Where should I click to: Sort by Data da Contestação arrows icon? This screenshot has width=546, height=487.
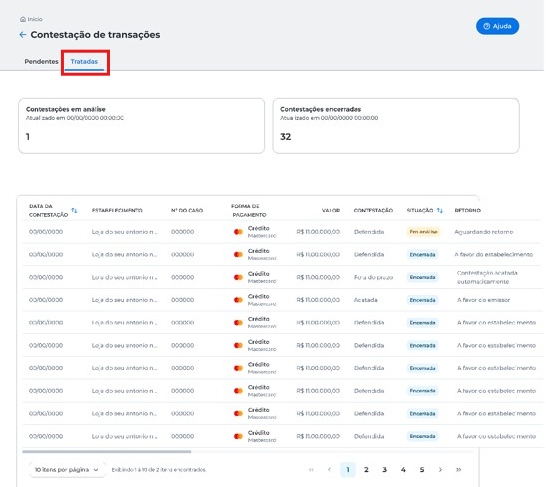[x=74, y=210]
